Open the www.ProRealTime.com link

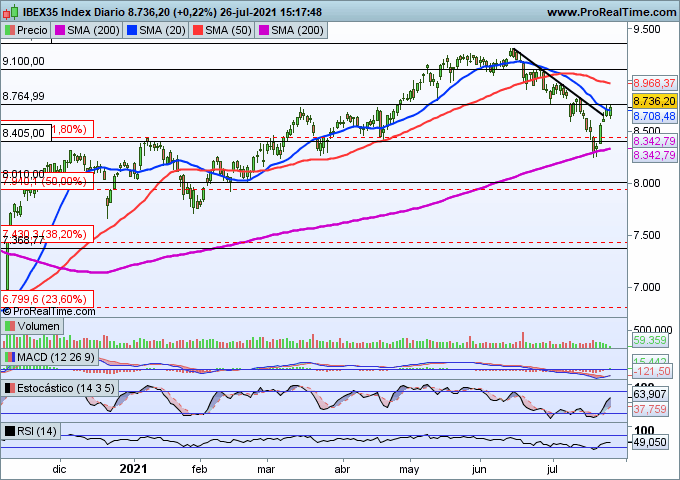point(611,12)
